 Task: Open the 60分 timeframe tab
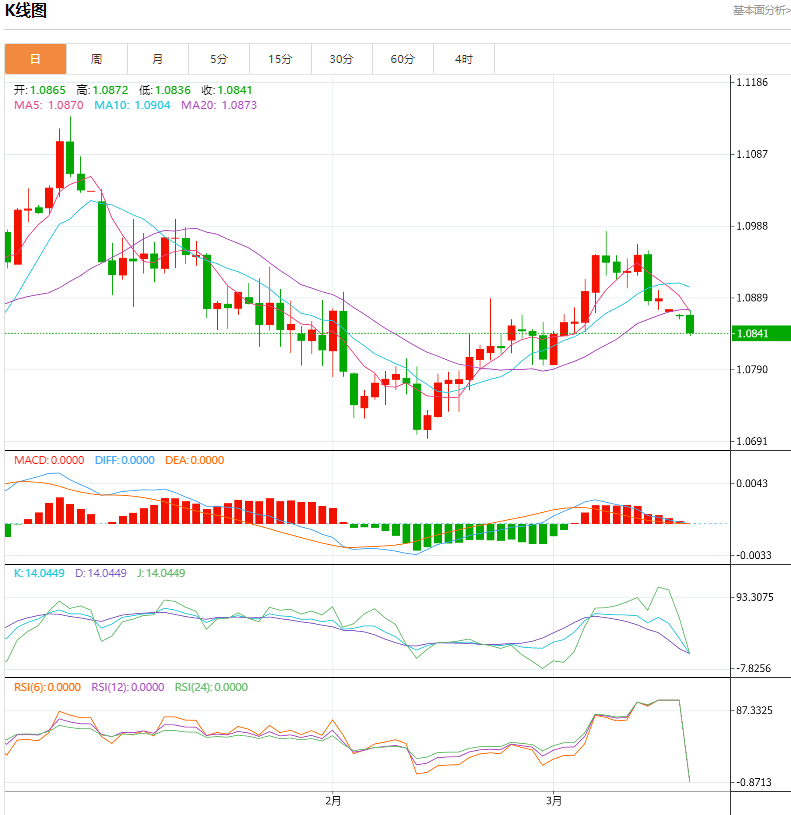[x=403, y=59]
